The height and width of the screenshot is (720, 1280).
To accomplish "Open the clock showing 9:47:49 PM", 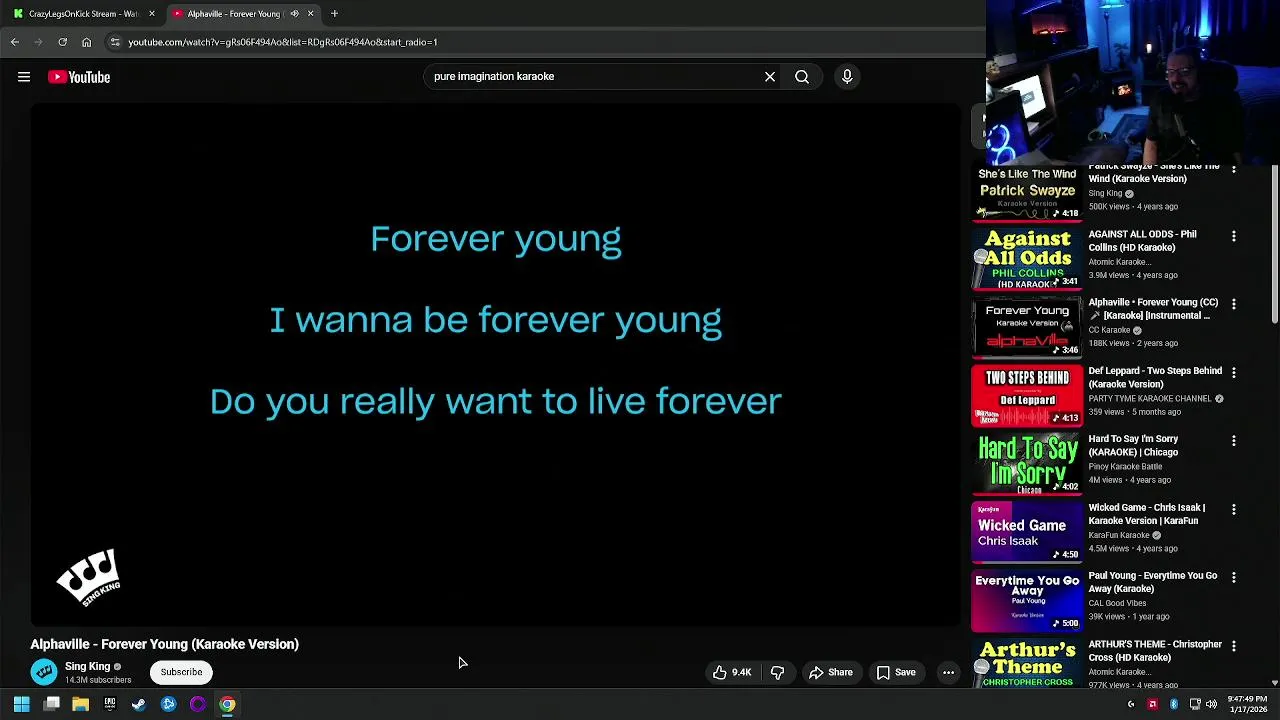I will coord(1247,705).
